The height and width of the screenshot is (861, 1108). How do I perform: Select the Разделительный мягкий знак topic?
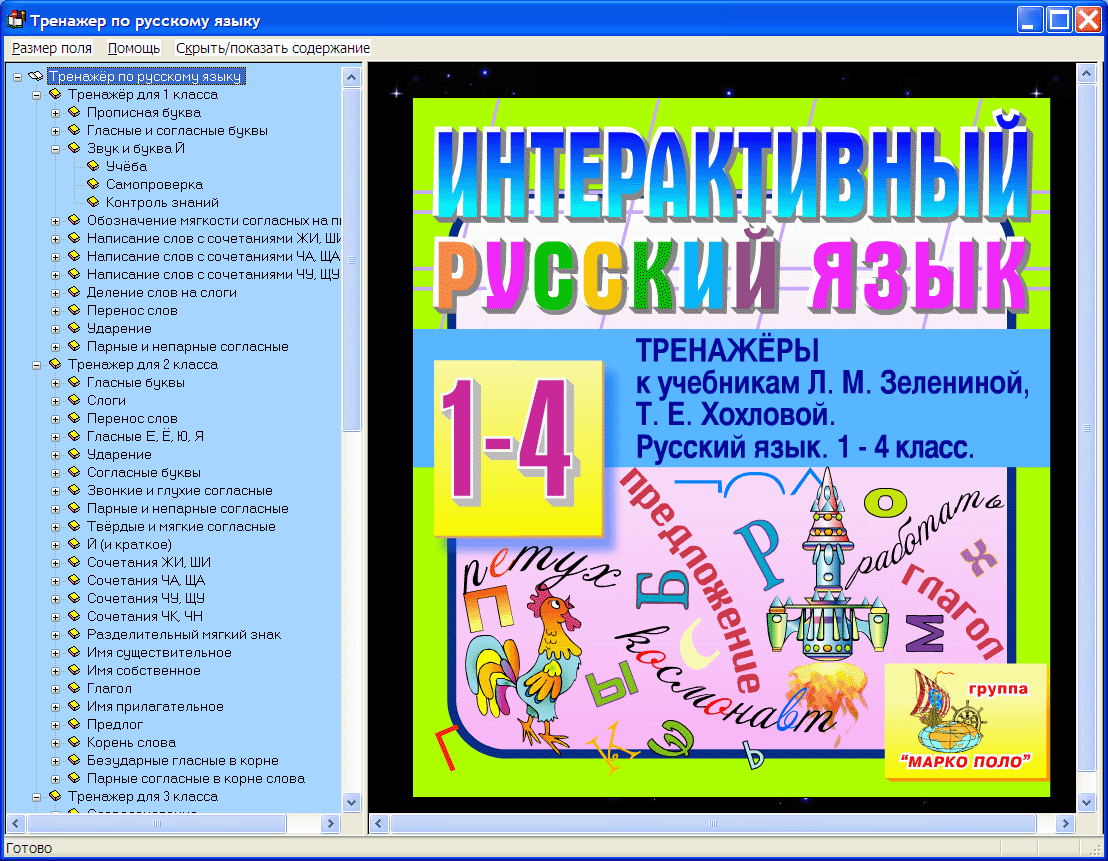(183, 635)
